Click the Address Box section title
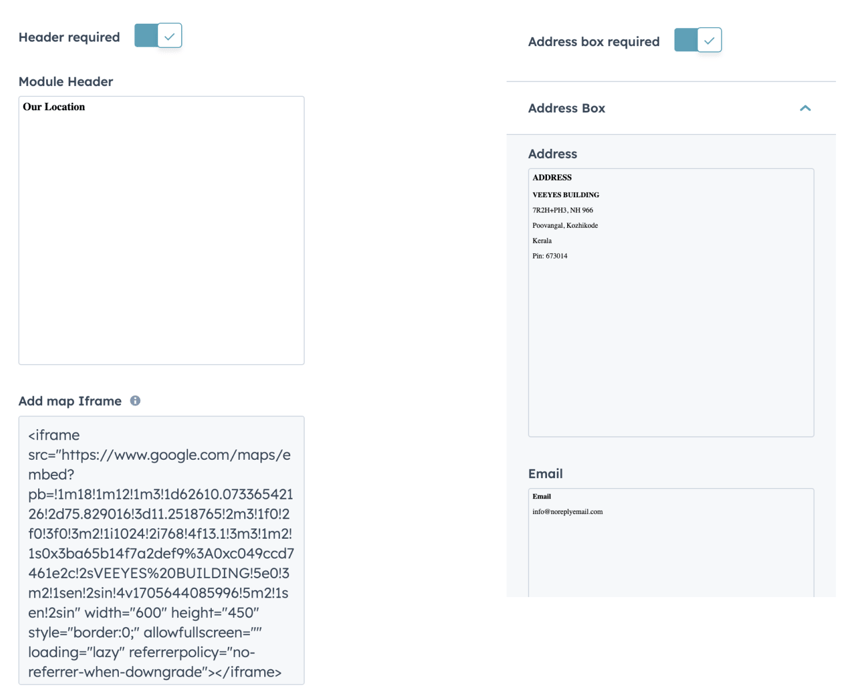Screen dimensions: 847x698 [566, 108]
